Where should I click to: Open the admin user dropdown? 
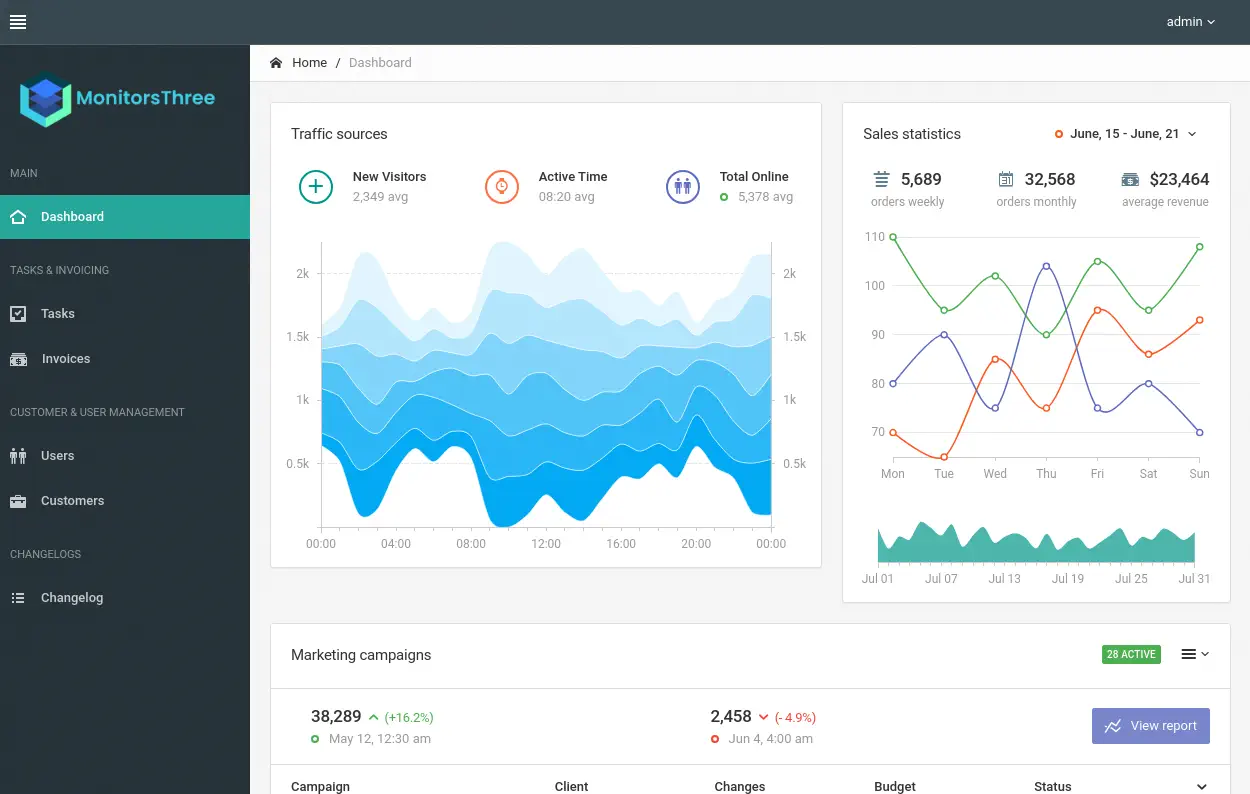pos(1190,22)
